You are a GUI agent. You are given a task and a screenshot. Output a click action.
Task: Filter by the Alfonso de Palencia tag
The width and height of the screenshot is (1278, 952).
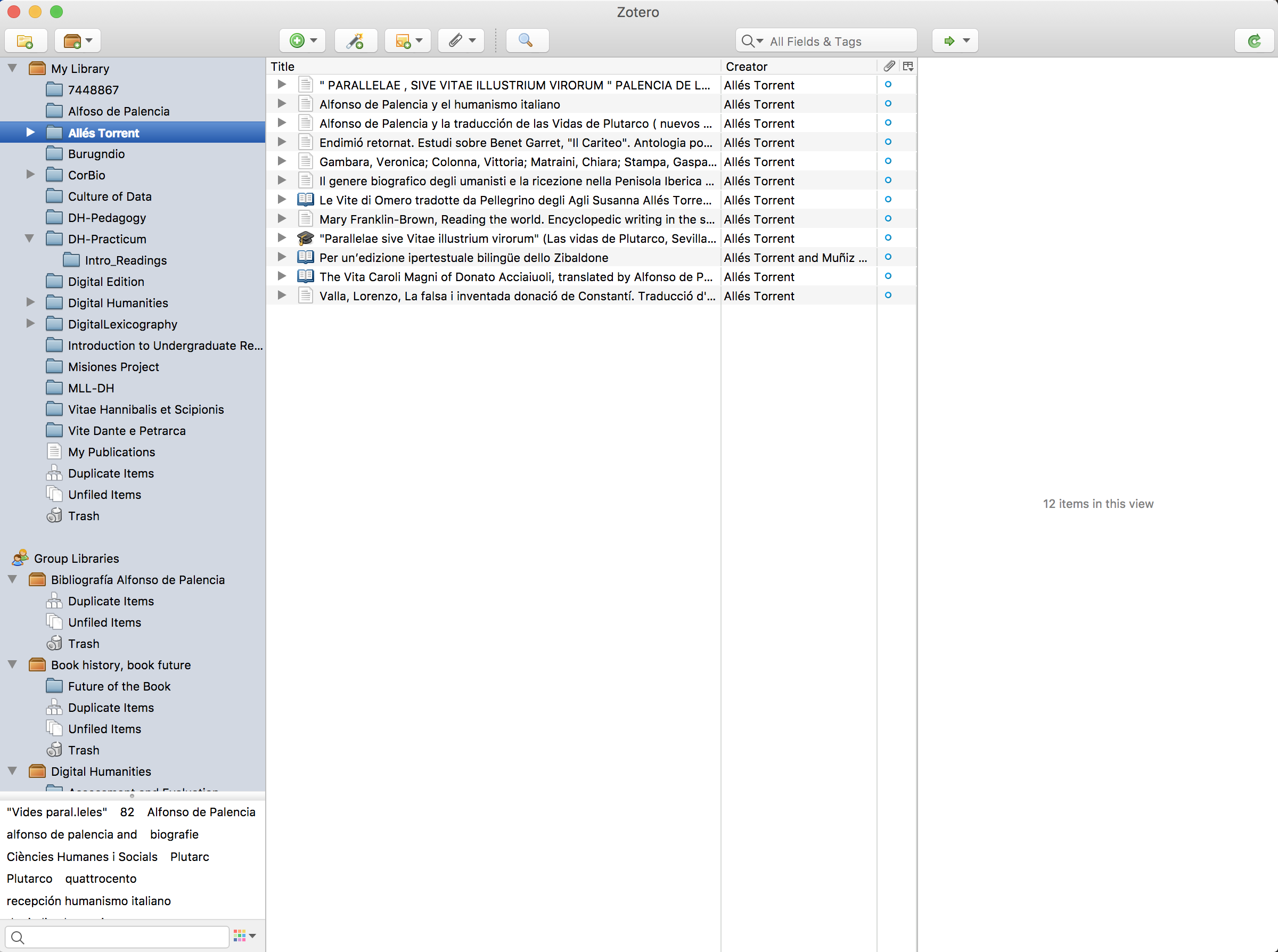pyautogui.click(x=201, y=812)
